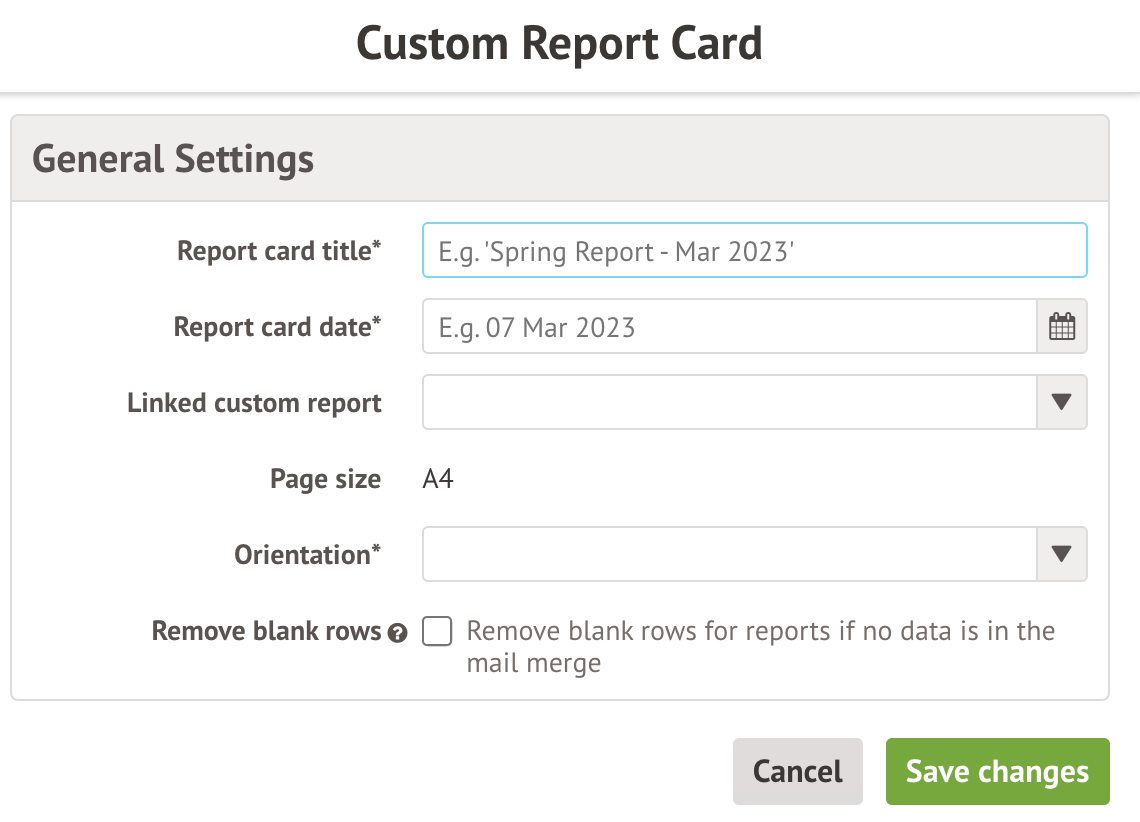The image size is (1140, 822).
Task: Click the Remove blank rows help icon
Action: pyautogui.click(x=398, y=633)
